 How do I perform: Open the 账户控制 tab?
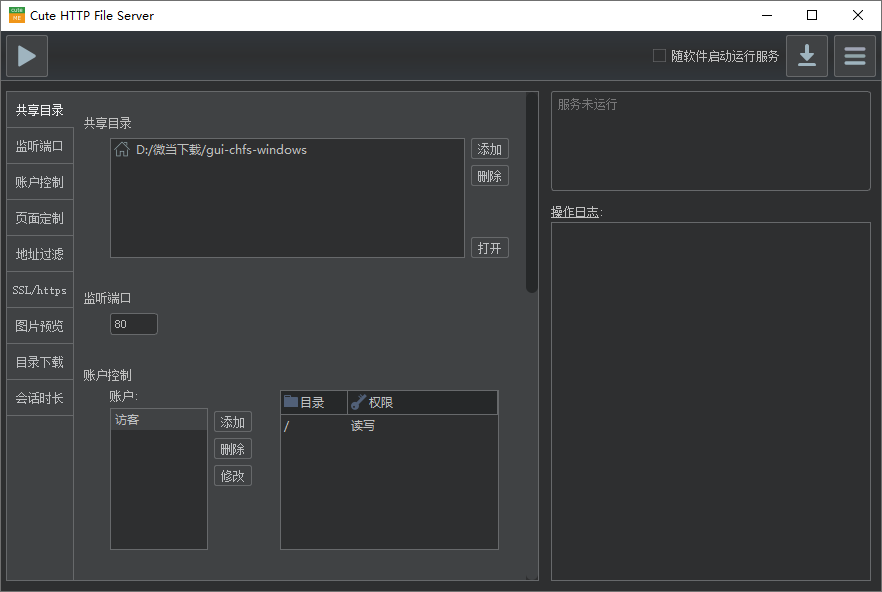pyautogui.click(x=40, y=182)
